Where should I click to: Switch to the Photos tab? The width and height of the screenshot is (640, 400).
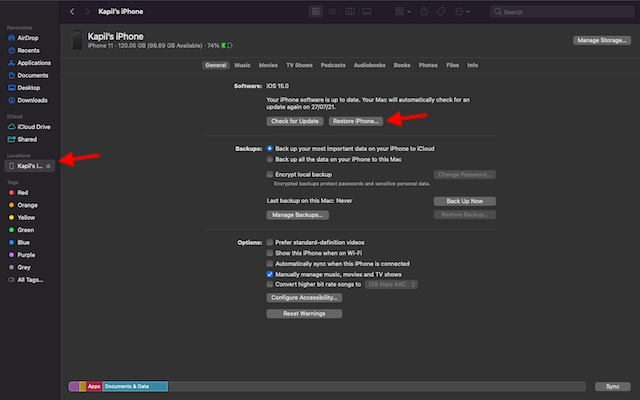click(x=428, y=65)
